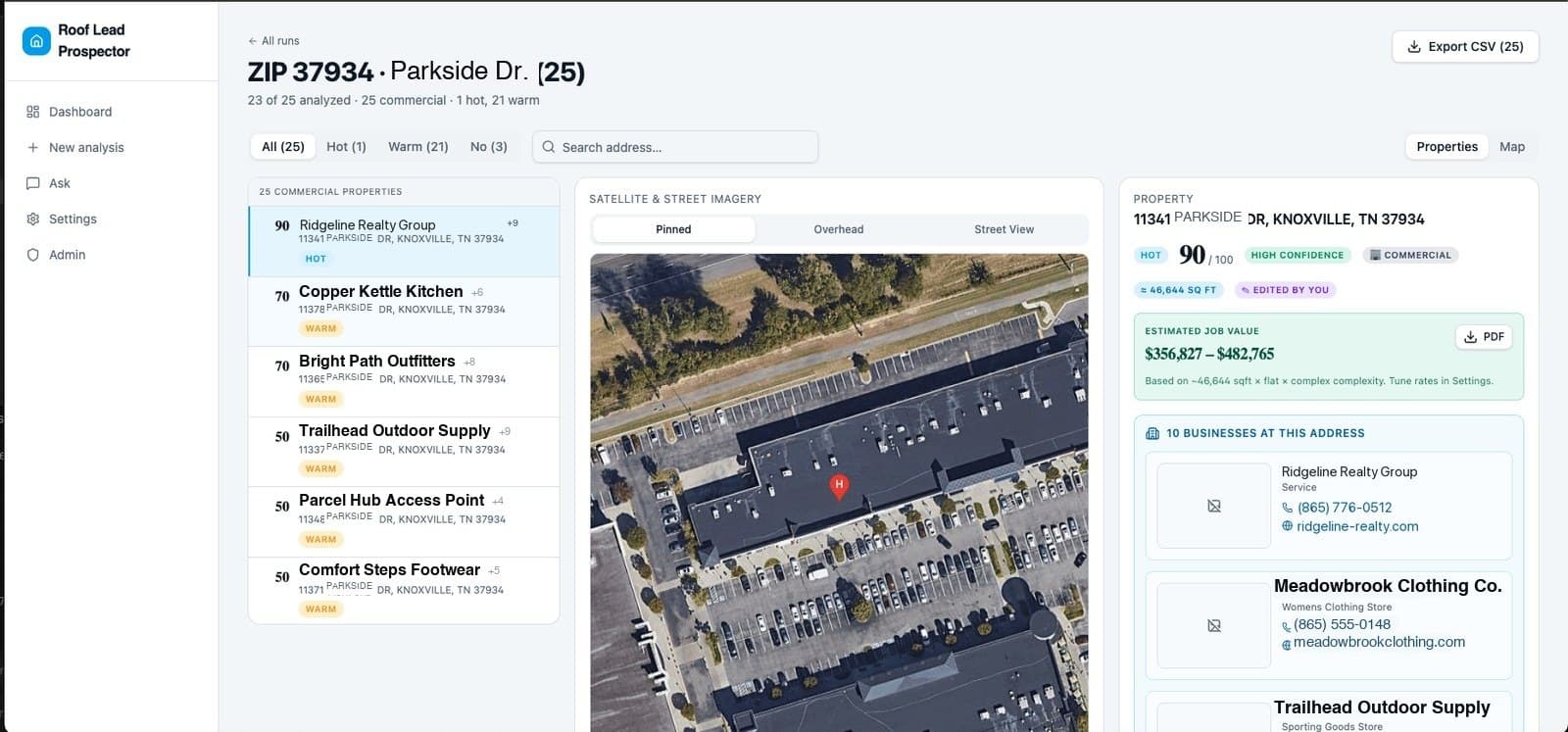Select the Comfort Steps Footwear row

tap(404, 591)
